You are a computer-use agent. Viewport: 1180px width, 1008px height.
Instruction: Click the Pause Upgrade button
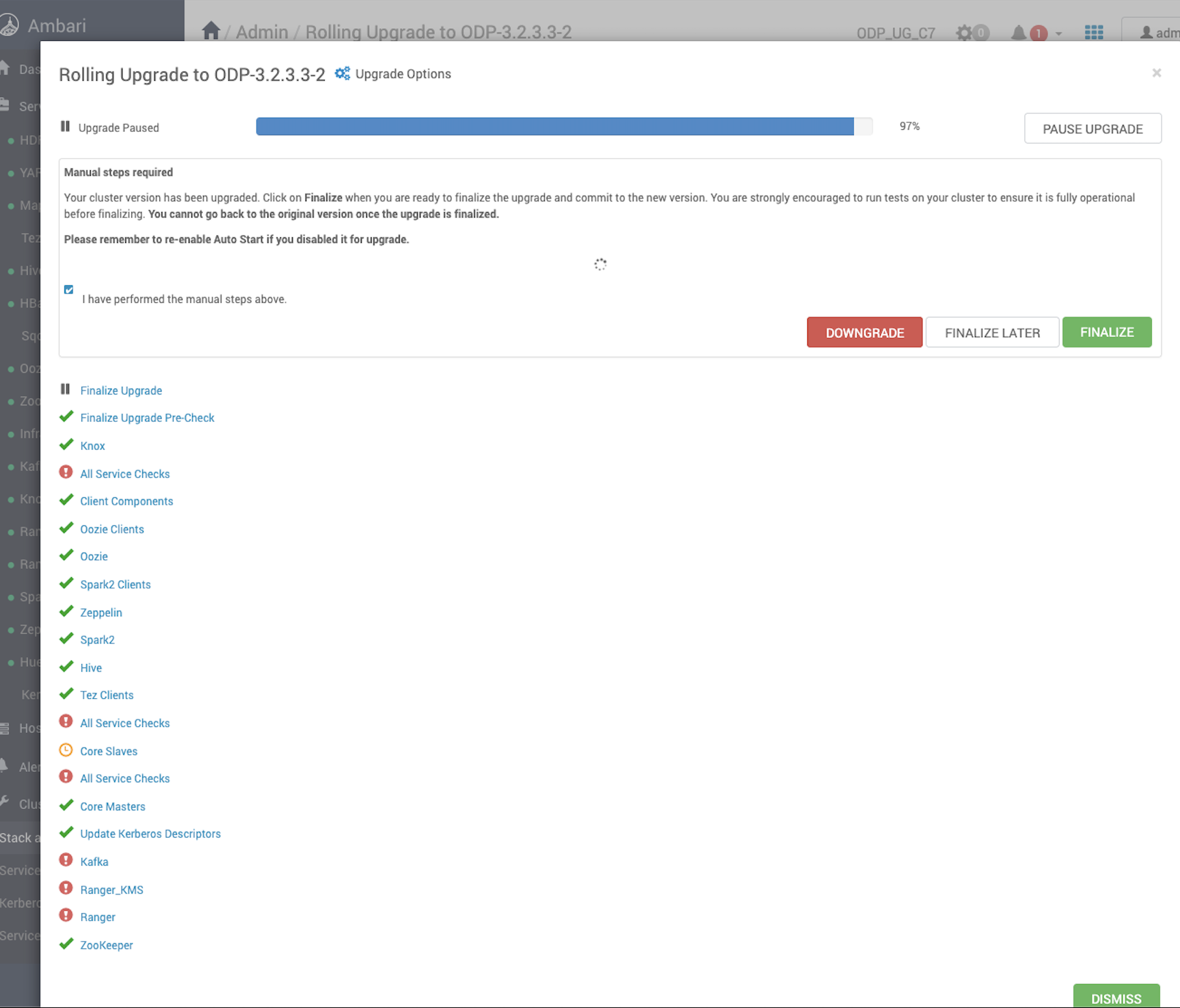pos(1092,129)
